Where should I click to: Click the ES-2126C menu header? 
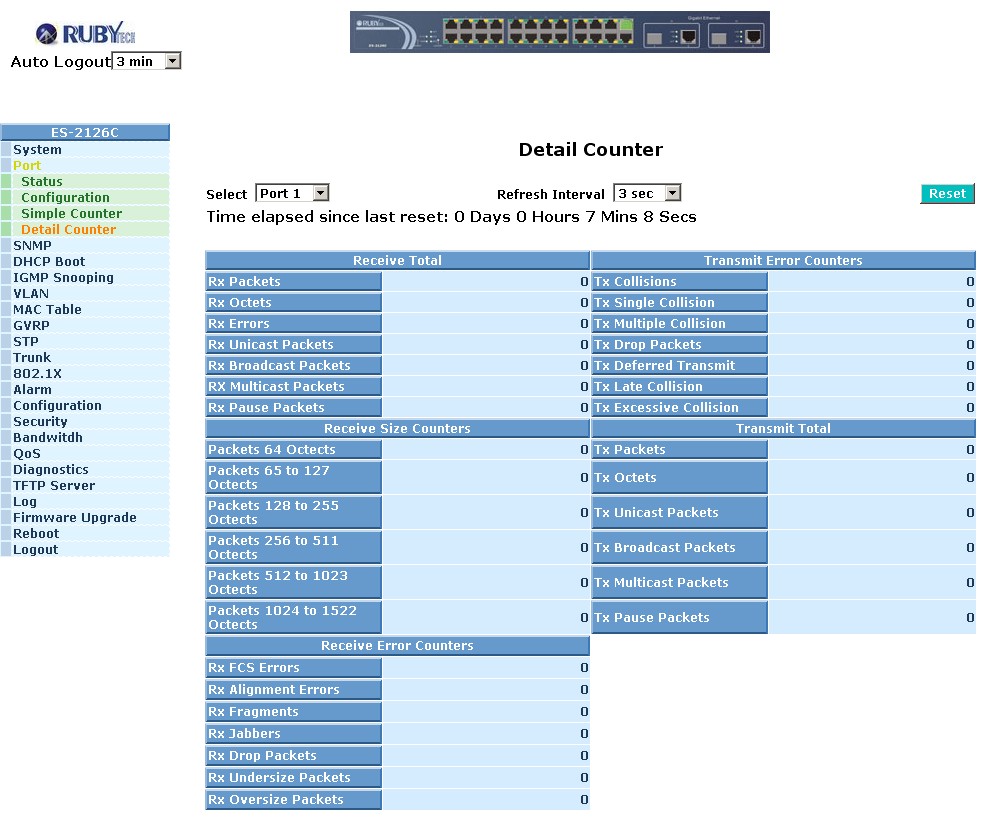85,133
